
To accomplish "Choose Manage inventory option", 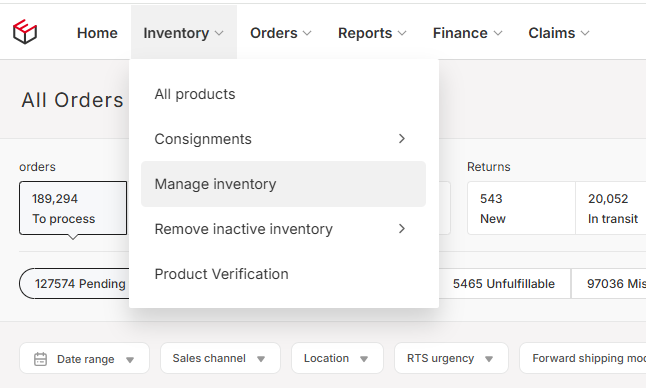I will click(283, 184).
